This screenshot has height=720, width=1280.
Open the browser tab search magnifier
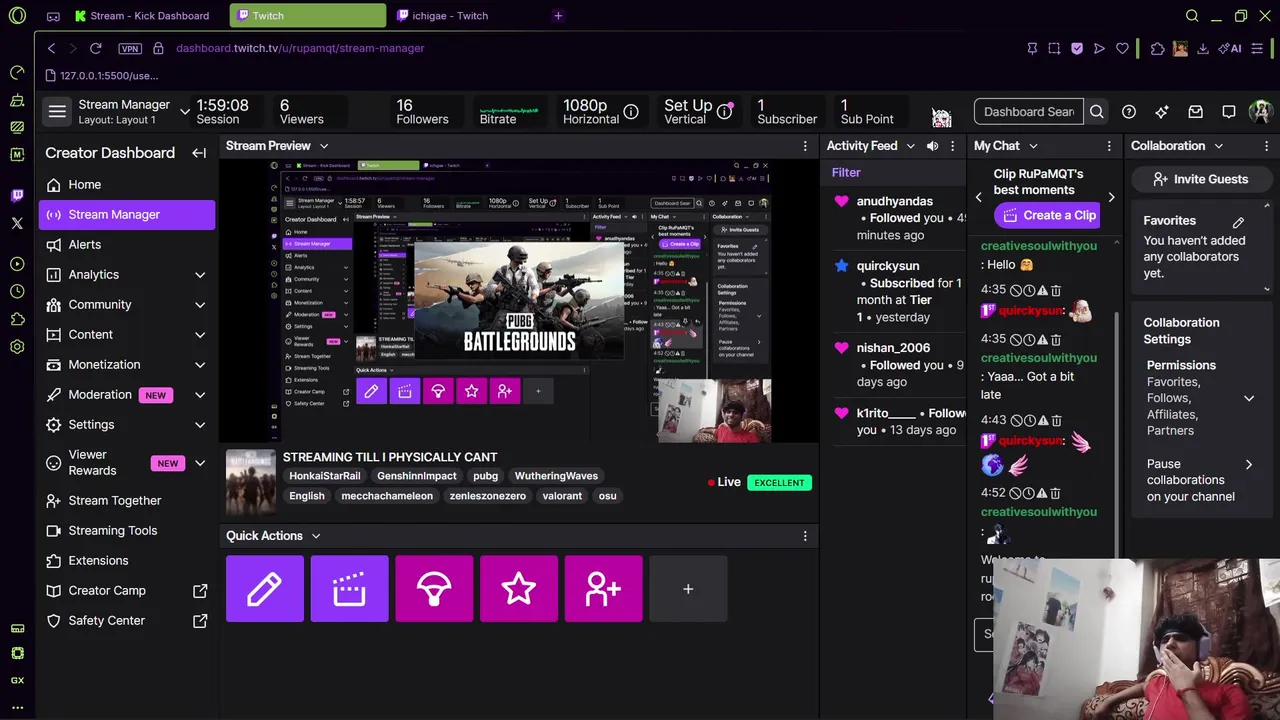point(1192,16)
